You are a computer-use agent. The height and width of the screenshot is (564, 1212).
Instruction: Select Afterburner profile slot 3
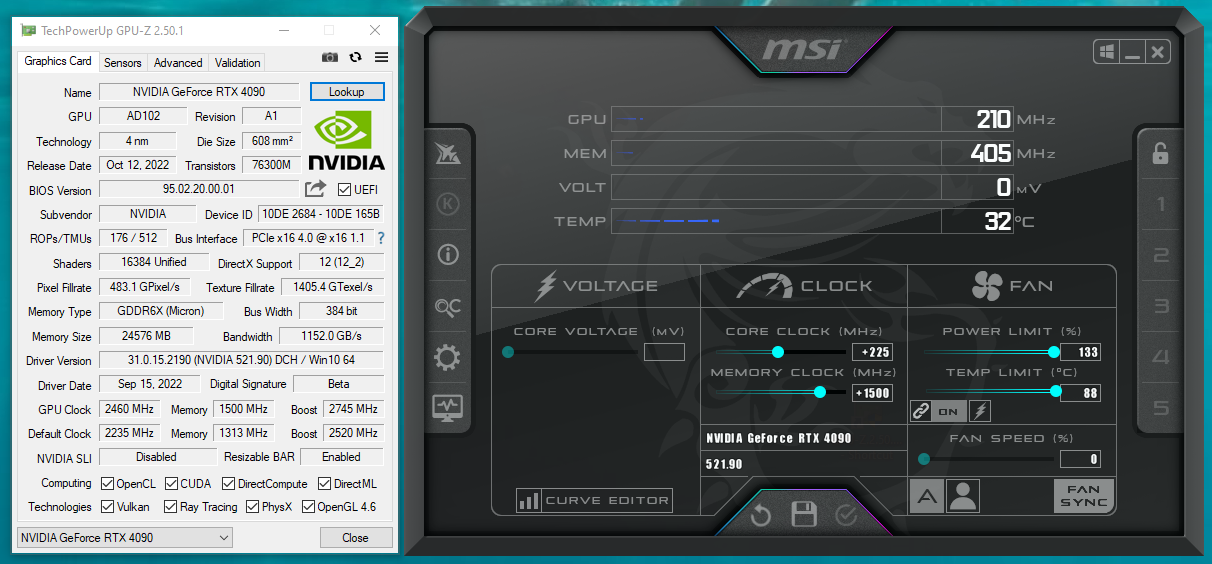click(1160, 307)
